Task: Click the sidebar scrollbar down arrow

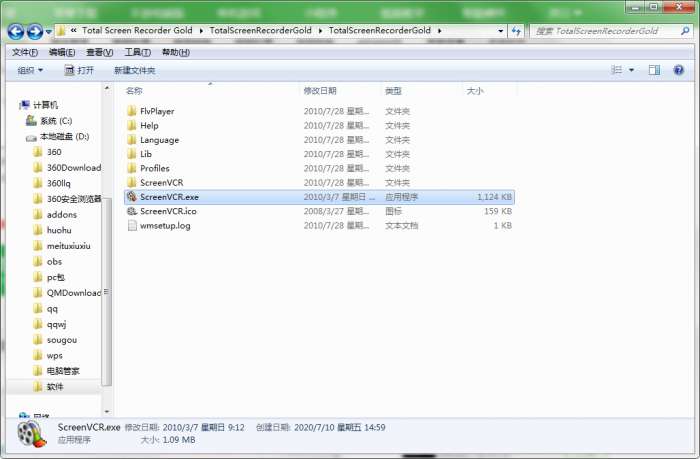Action: tap(107, 411)
